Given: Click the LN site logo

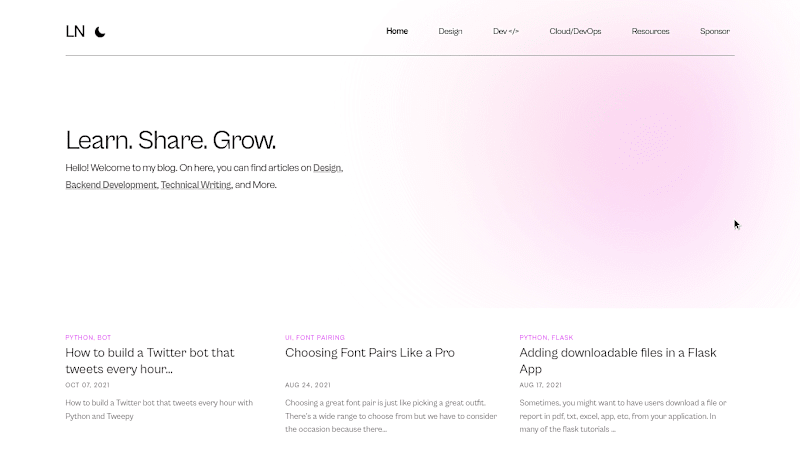Looking at the screenshot, I should coord(75,32).
